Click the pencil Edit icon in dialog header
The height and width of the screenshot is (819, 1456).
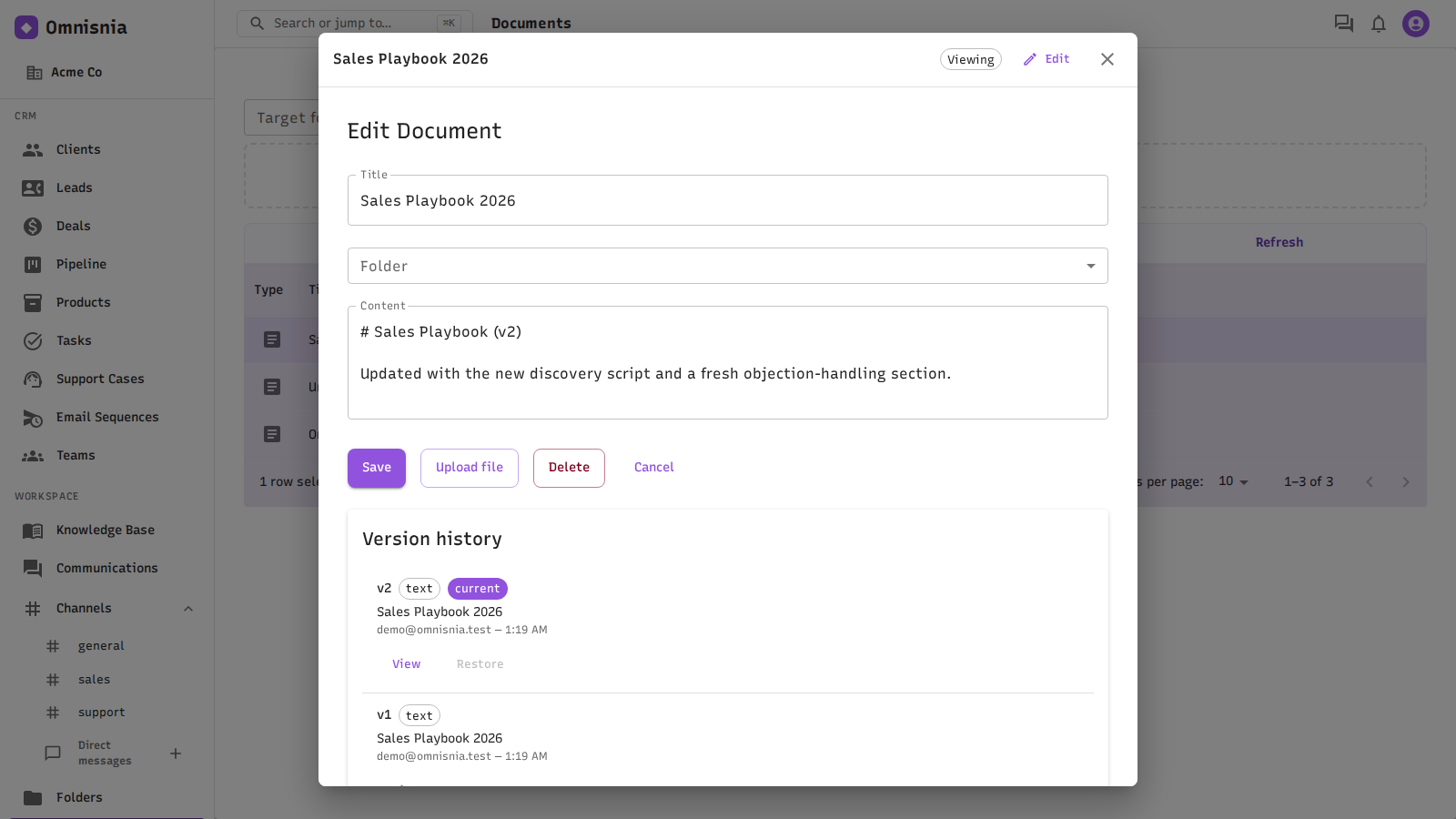pyautogui.click(x=1030, y=59)
